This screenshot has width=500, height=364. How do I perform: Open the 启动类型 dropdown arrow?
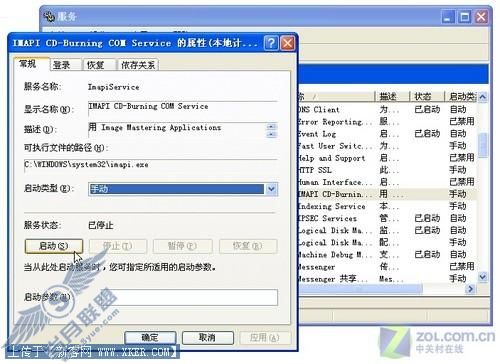271,189
